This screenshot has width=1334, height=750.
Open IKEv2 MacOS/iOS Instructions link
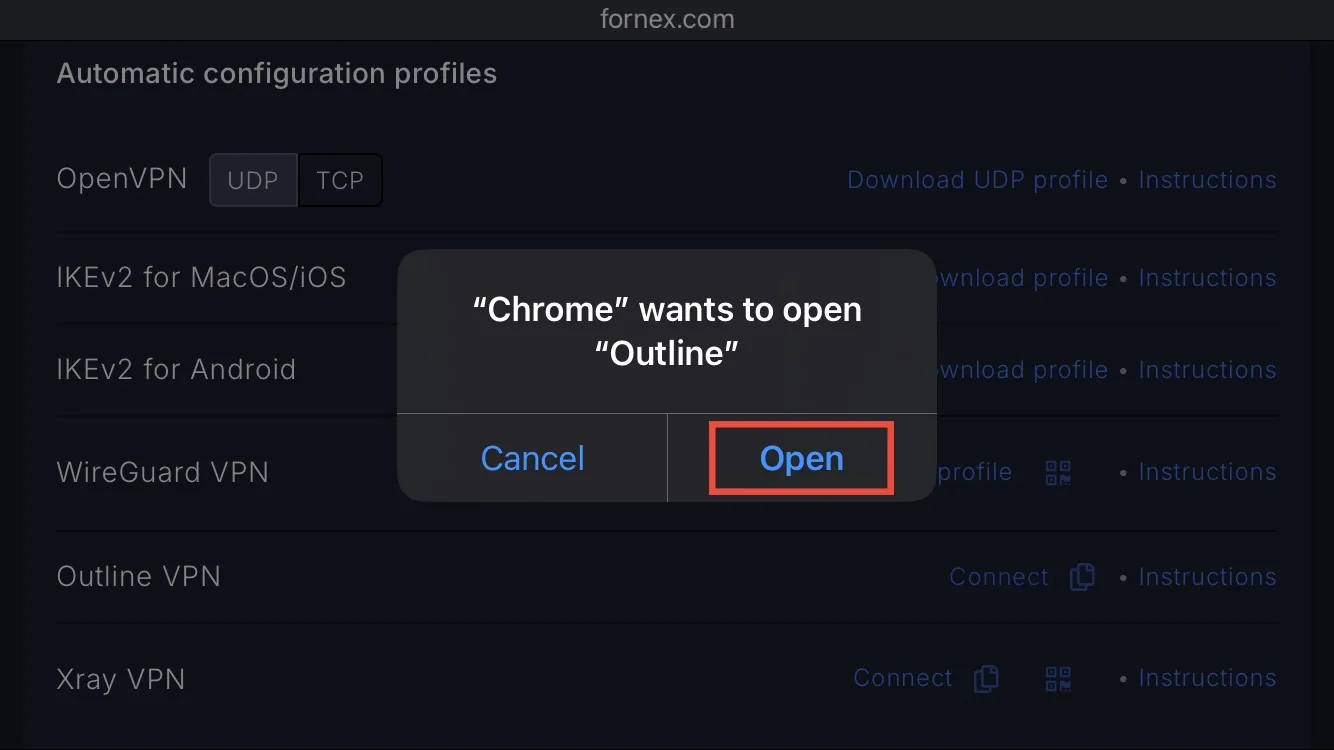(1207, 278)
